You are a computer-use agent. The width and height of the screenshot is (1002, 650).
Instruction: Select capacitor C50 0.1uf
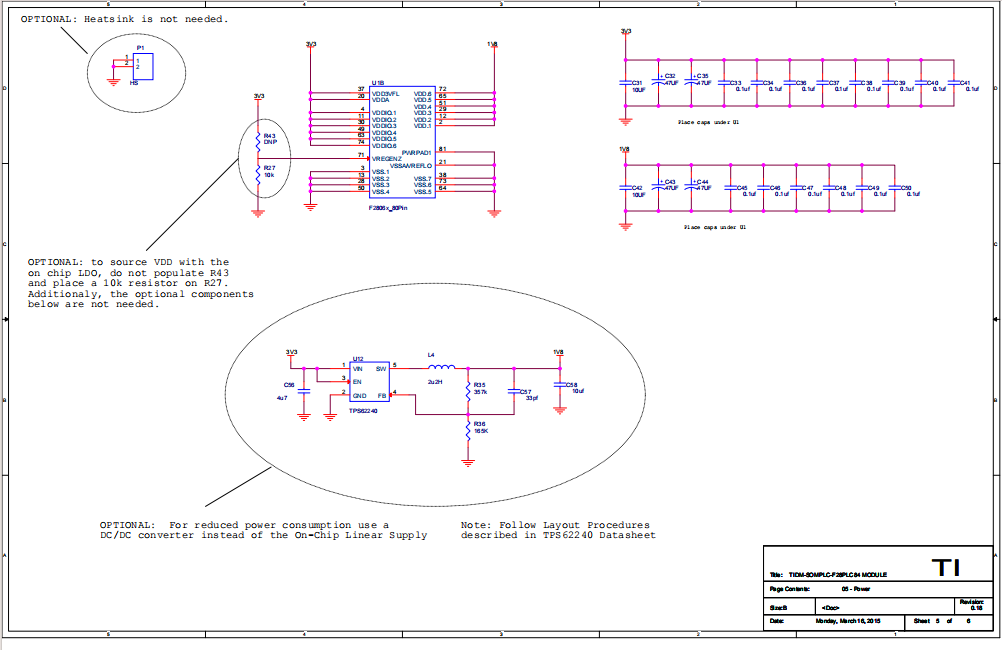(895, 188)
